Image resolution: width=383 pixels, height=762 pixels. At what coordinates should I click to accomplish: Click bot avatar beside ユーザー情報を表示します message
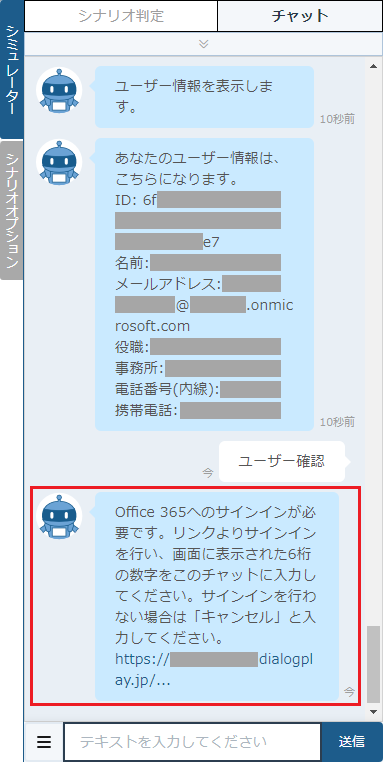click(59, 90)
